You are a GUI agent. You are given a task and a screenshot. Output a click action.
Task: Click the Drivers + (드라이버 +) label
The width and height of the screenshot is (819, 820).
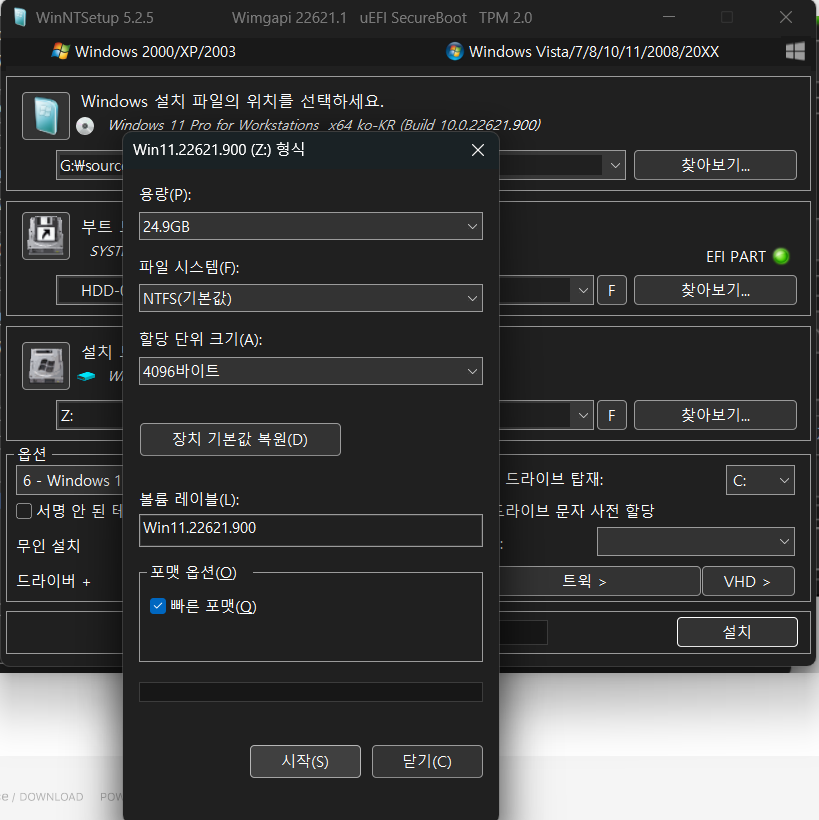point(53,580)
